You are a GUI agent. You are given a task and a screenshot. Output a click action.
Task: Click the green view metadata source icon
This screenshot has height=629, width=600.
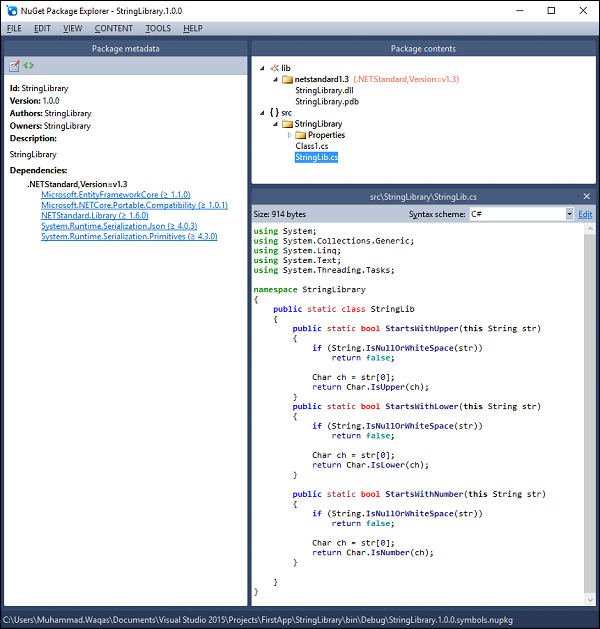click(28, 66)
